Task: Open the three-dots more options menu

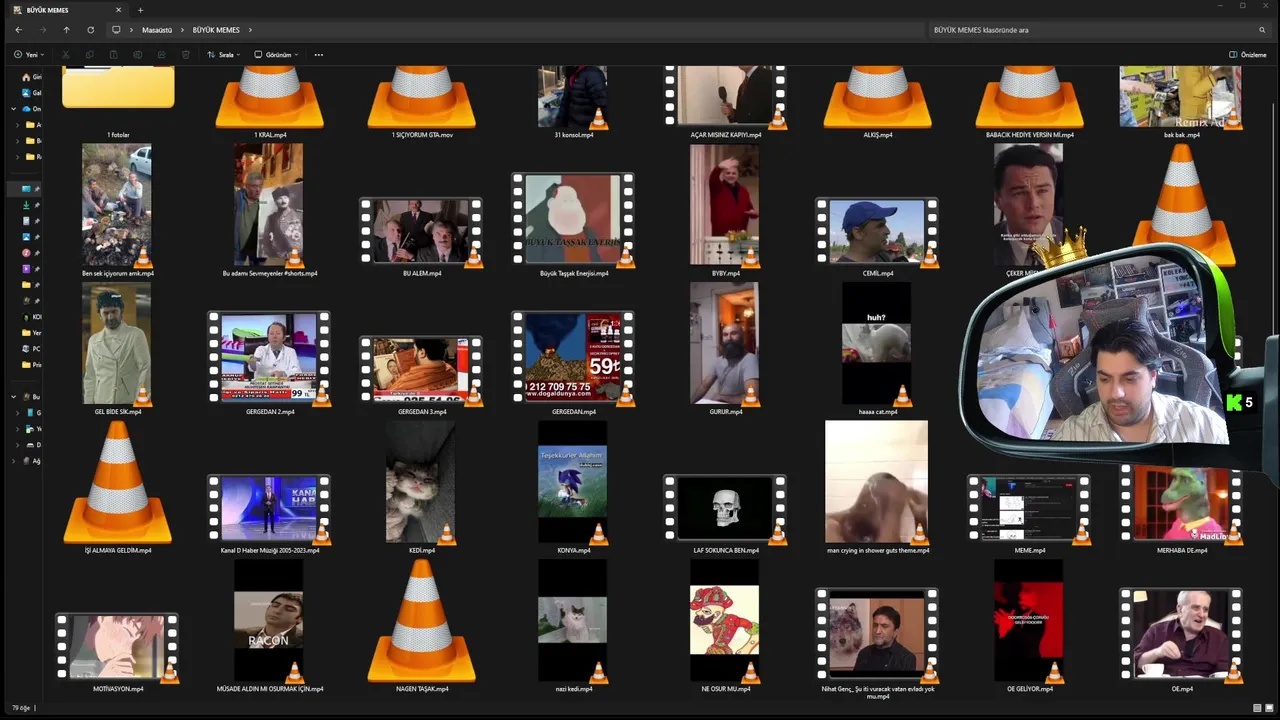Action: (x=319, y=55)
